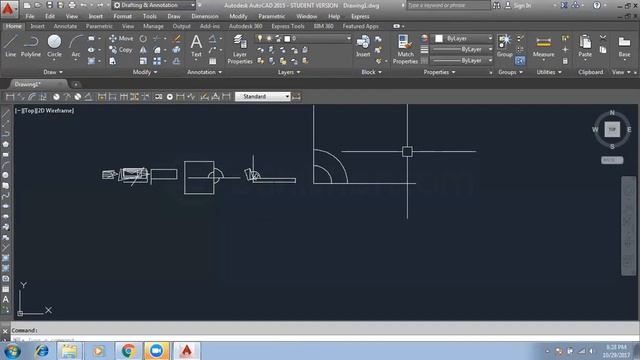
Task: Click Multiline Text 'A' on left toolbar
Action: [6, 299]
